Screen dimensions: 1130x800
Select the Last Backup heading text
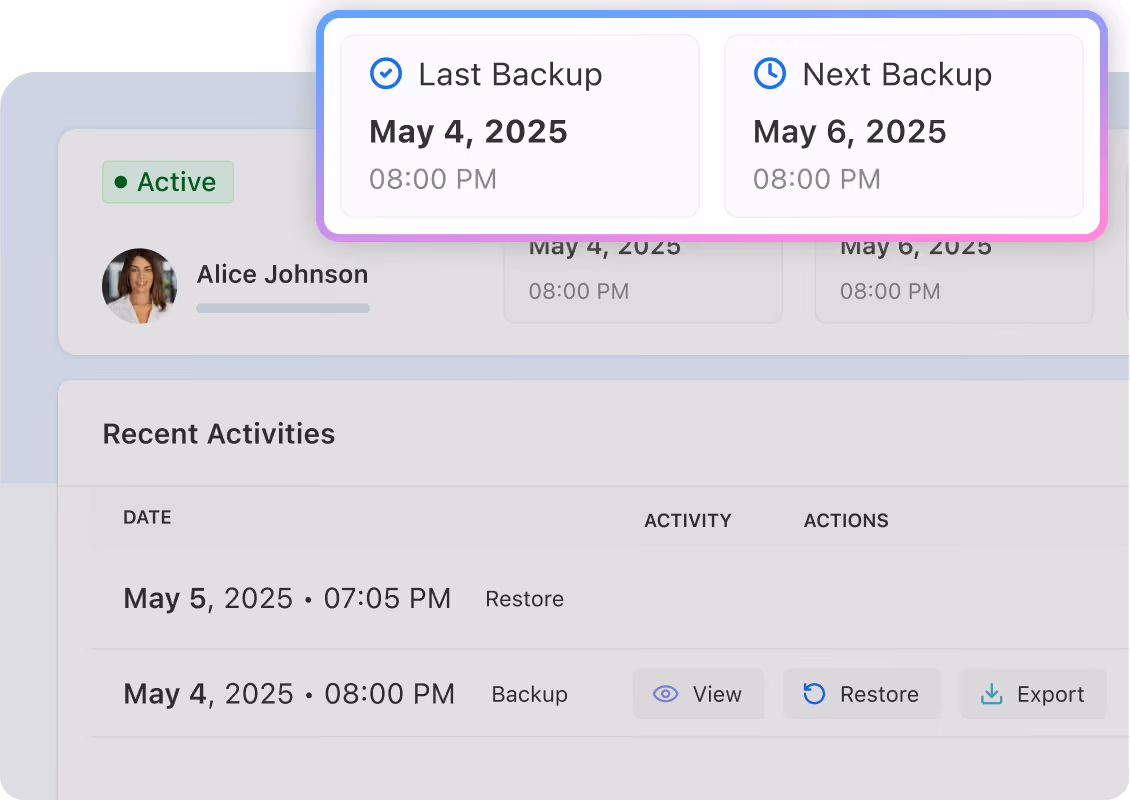click(x=510, y=74)
